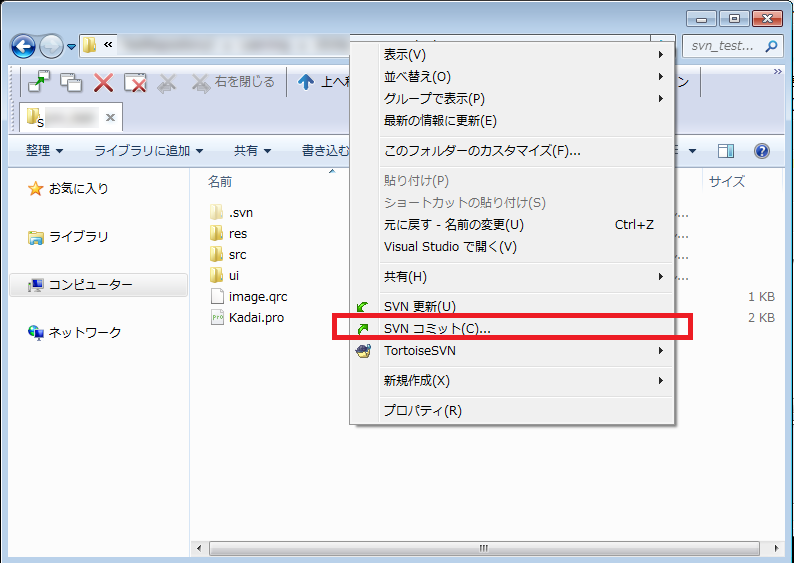Choose プロパティ(R) menu item

coord(512,410)
